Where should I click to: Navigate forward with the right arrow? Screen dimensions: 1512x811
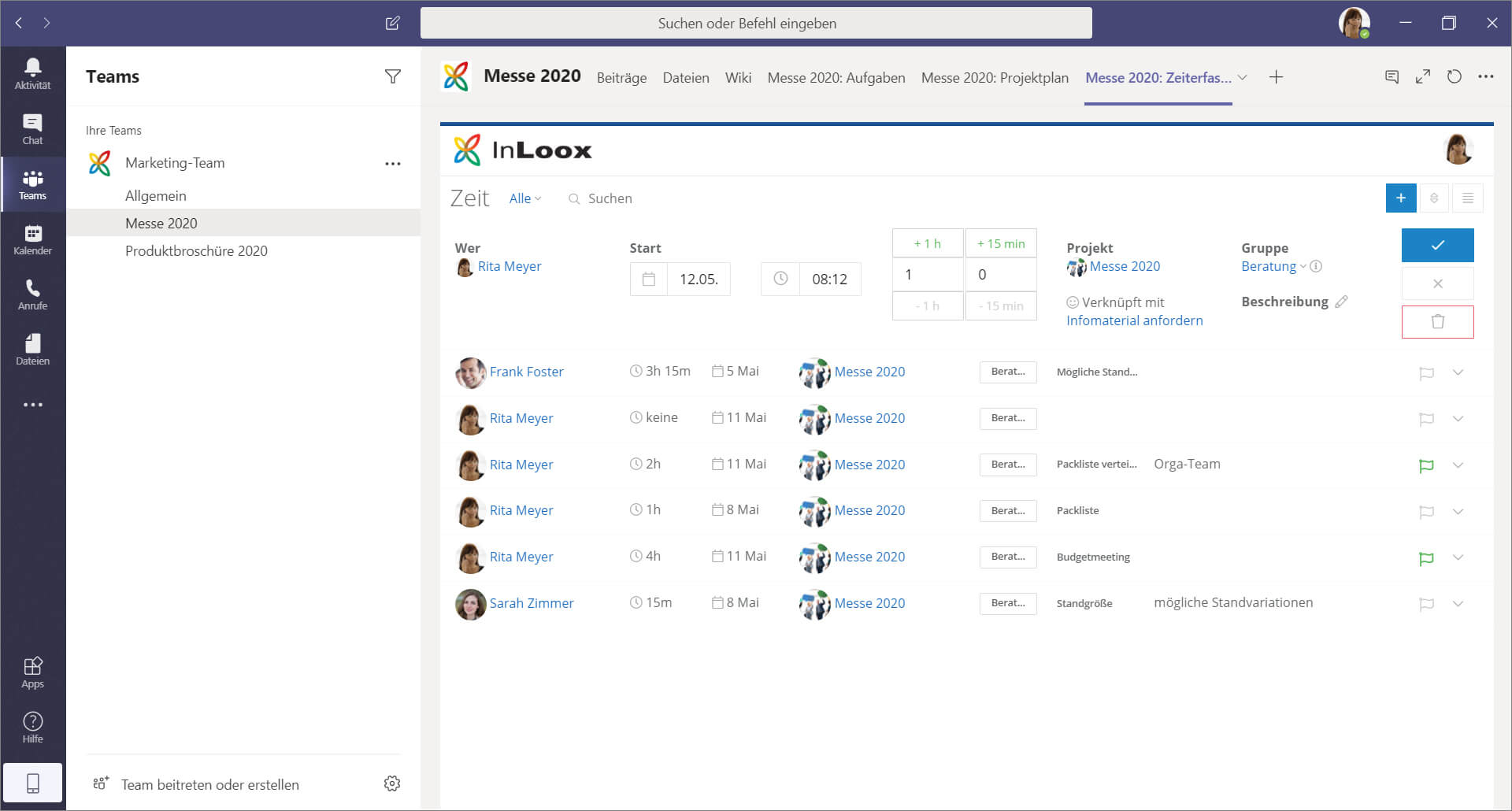pyautogui.click(x=46, y=23)
